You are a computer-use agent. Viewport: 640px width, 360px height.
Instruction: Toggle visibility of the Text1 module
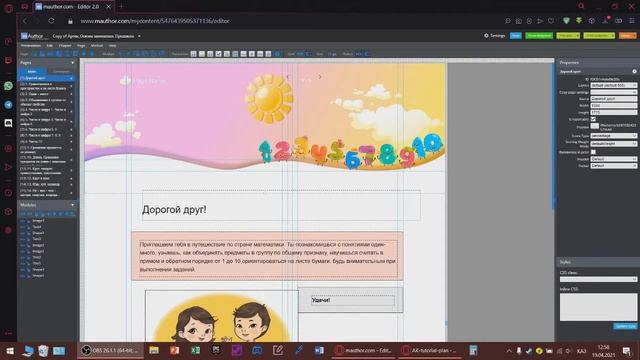(x=22, y=264)
